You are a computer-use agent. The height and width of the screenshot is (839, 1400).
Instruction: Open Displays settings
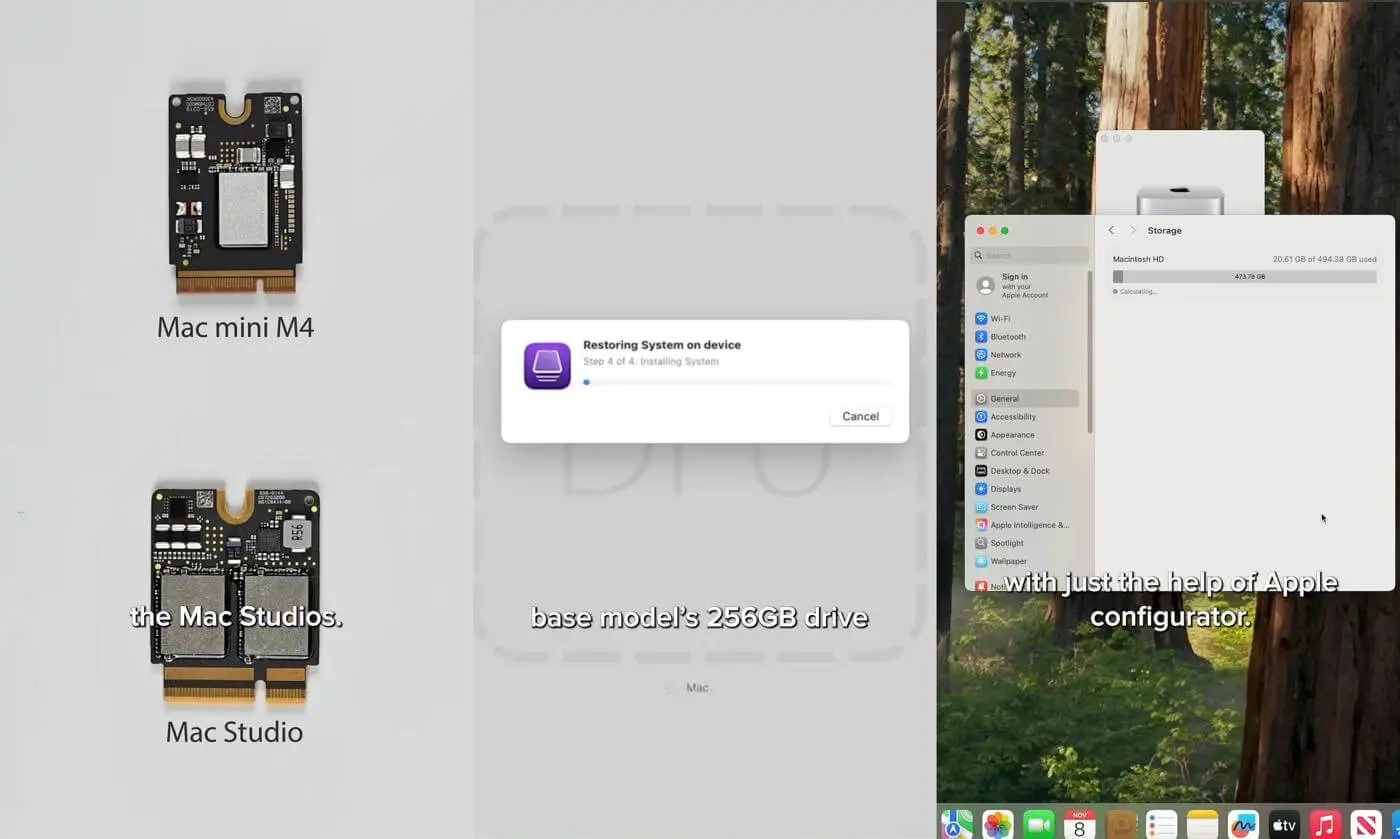coord(1005,489)
